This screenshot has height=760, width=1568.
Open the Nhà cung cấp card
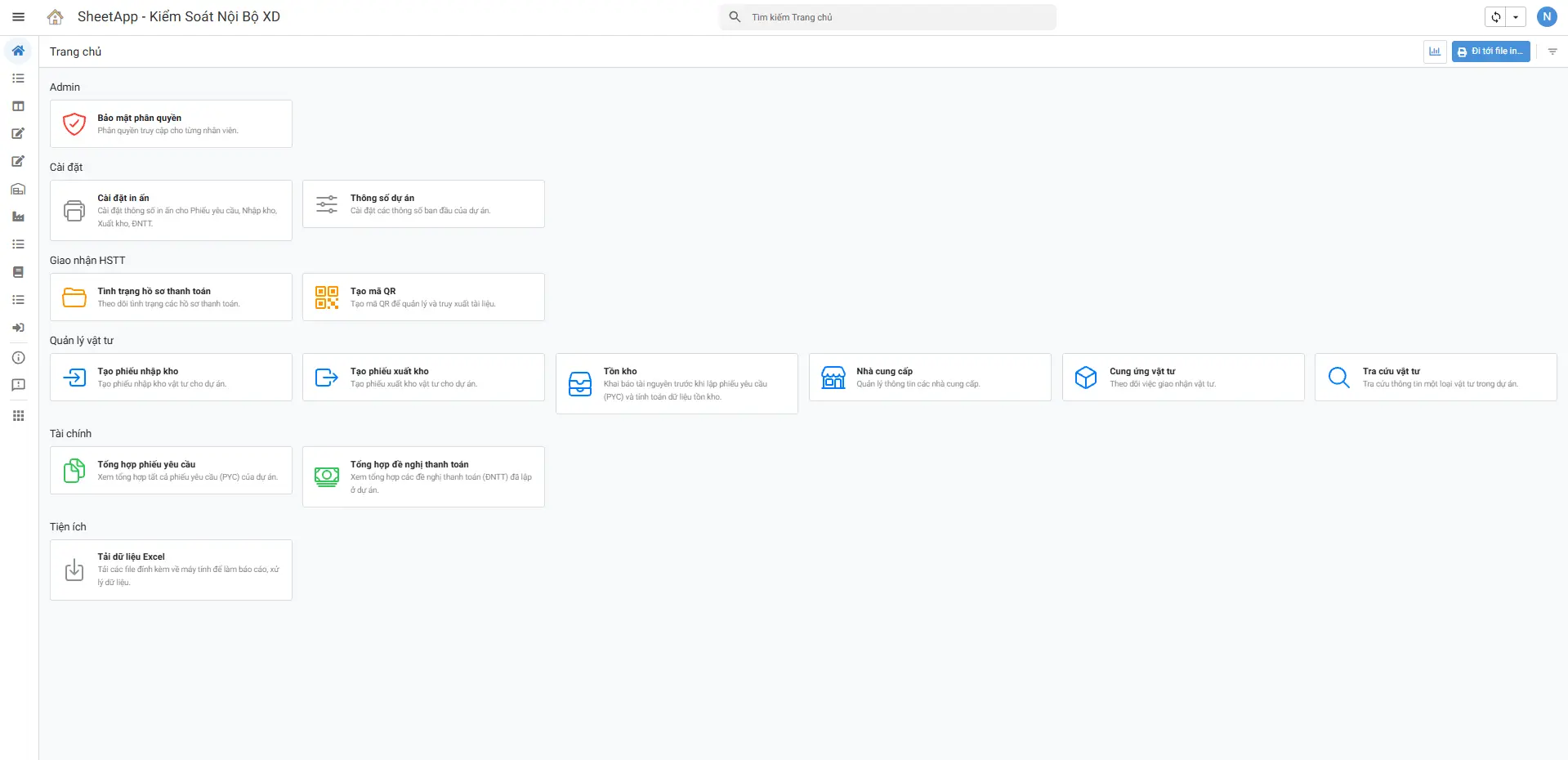(x=930, y=377)
